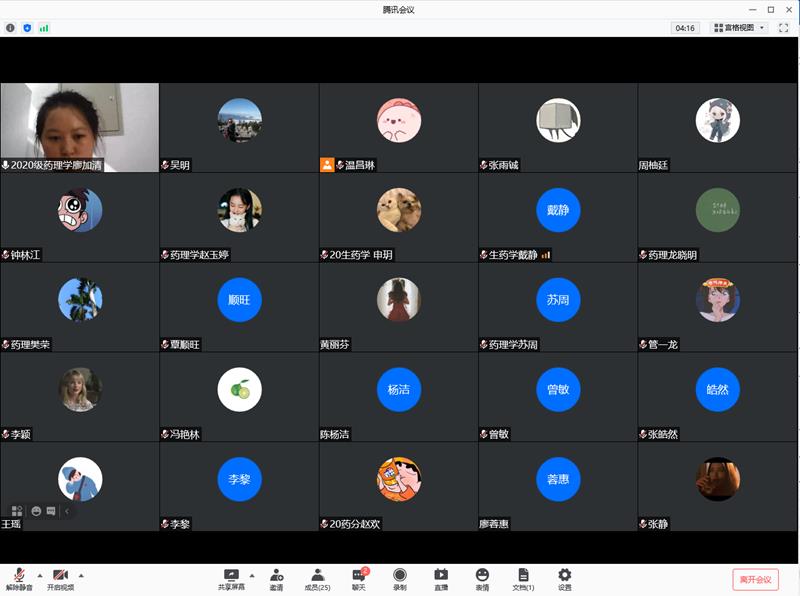Image resolution: width=800 pixels, height=596 pixels.
Task: Open the 直播 live stream icon
Action: (x=441, y=578)
